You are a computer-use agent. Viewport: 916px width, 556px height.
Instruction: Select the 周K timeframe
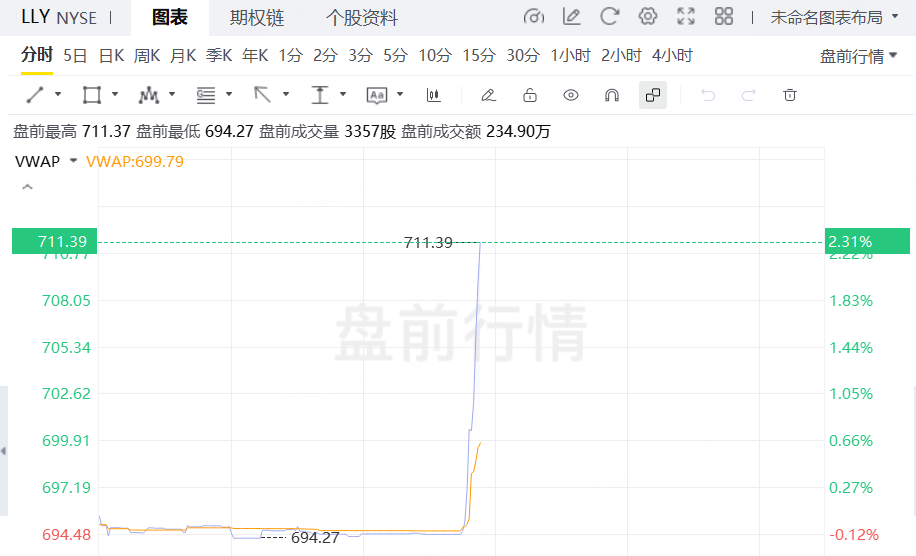pyautogui.click(x=147, y=55)
